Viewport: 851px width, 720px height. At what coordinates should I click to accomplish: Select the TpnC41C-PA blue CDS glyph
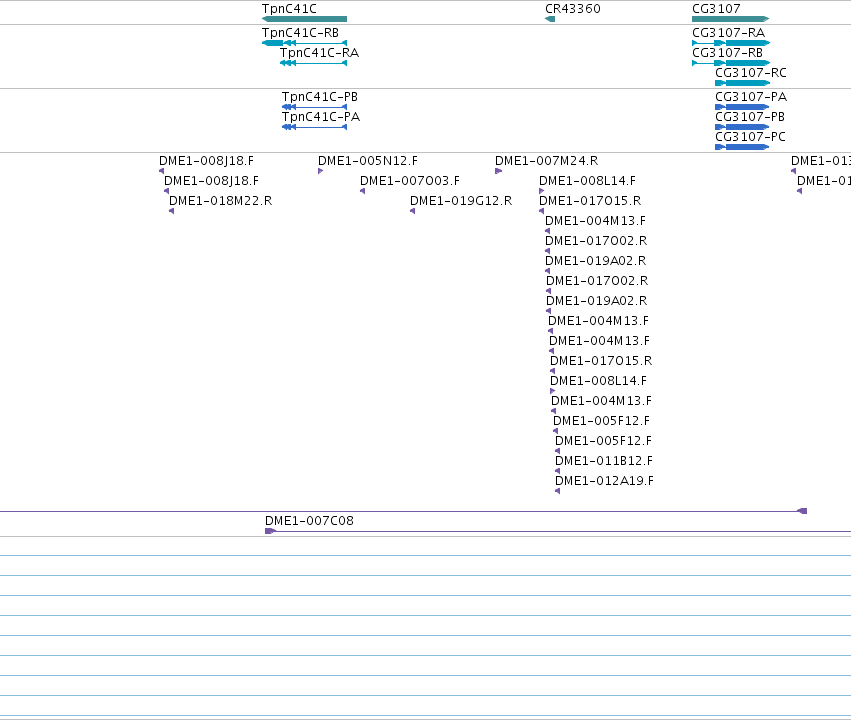[x=314, y=127]
